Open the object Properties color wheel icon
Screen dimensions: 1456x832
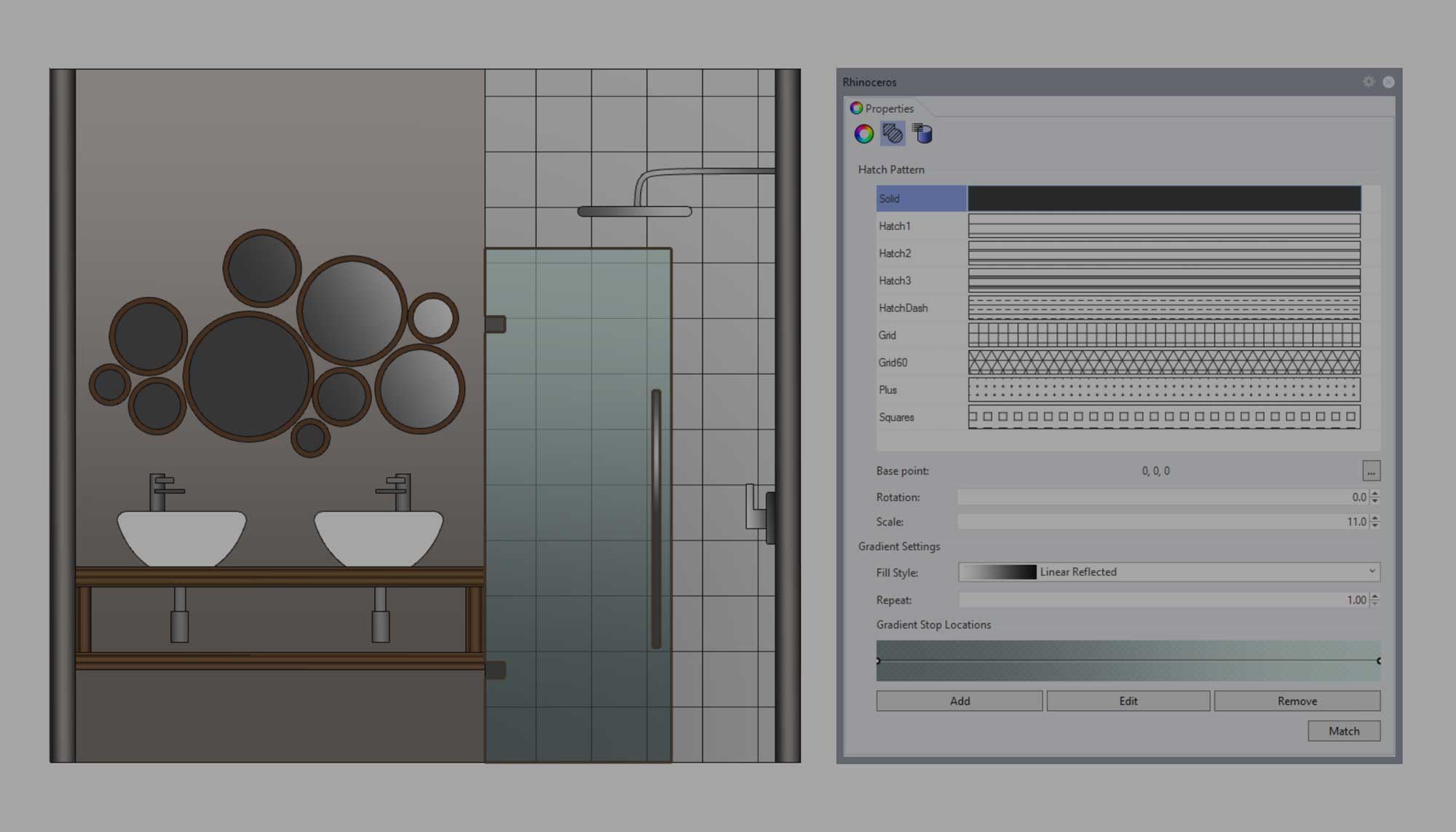(863, 134)
